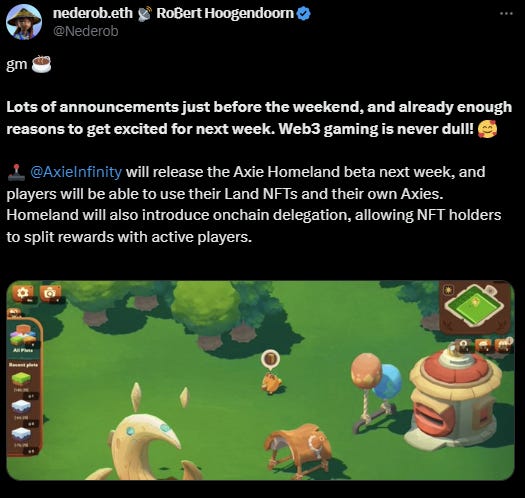Click the middle orange icon below minimap

(483, 346)
